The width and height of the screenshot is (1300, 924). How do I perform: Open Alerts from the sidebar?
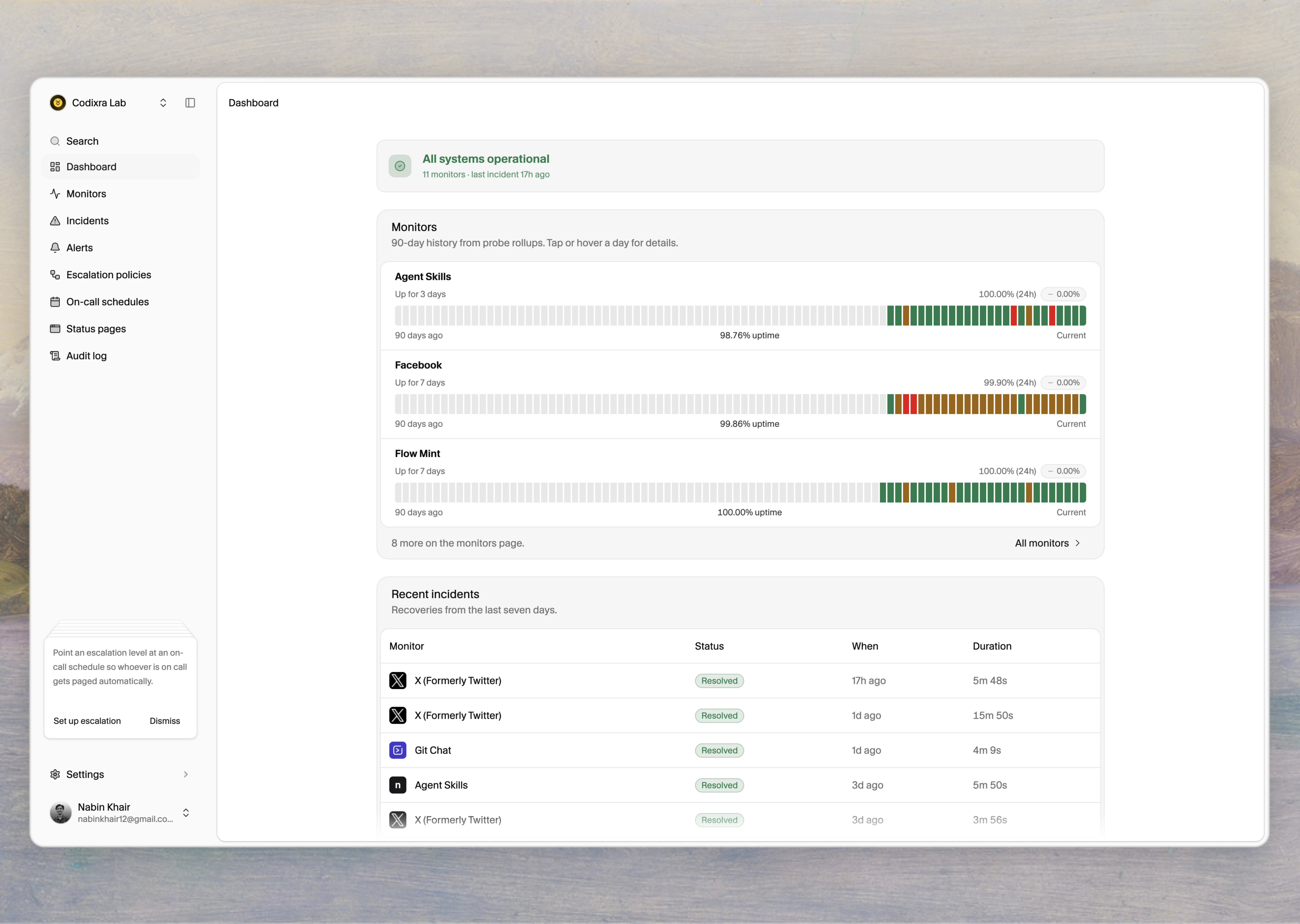click(121, 248)
